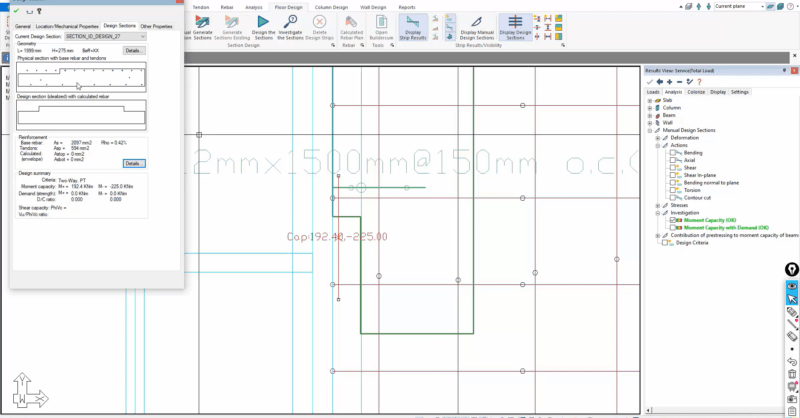The width and height of the screenshot is (800, 418).
Task: Open the Colorize tab in Results View
Action: [x=698, y=91]
